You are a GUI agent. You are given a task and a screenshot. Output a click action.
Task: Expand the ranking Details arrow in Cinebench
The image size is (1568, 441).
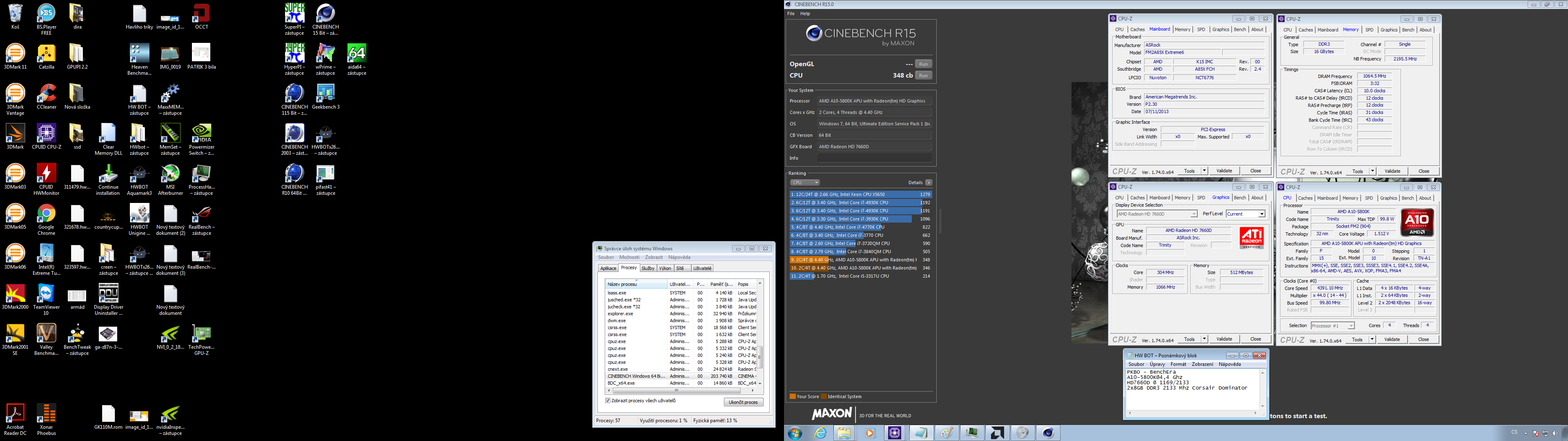[x=929, y=183]
